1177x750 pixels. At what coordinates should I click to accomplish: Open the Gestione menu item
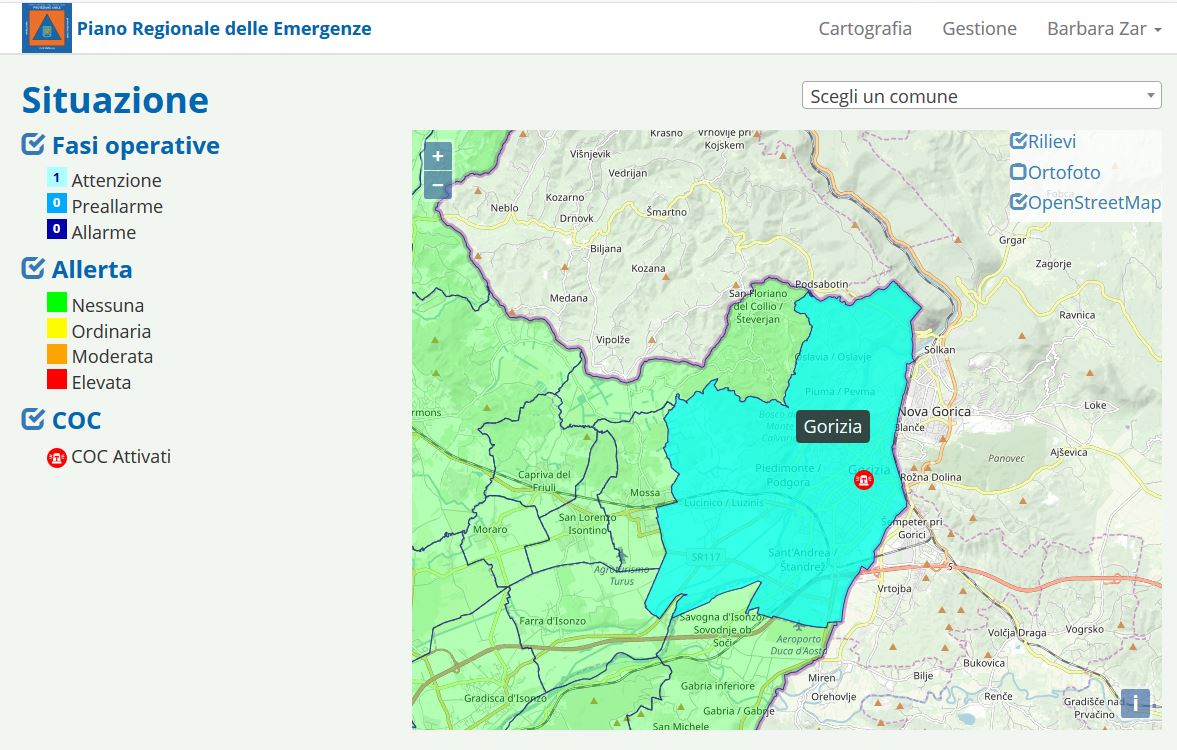point(979,29)
